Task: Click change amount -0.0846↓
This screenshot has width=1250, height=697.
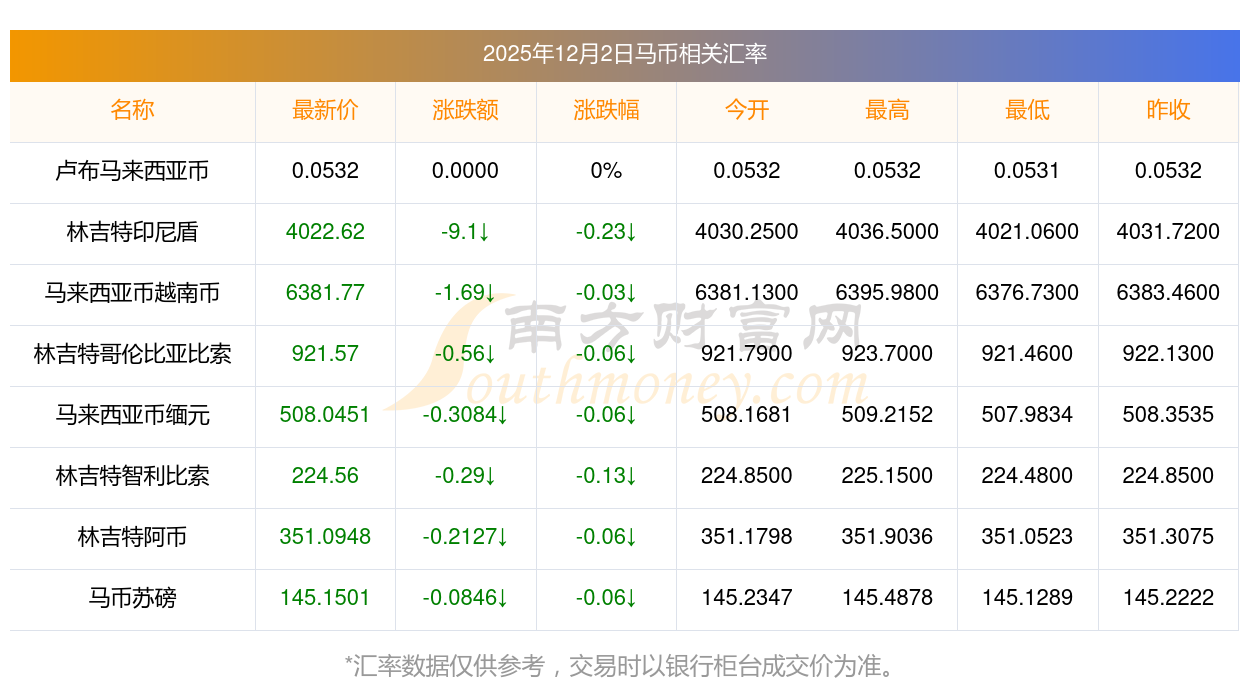Action: coord(466,598)
